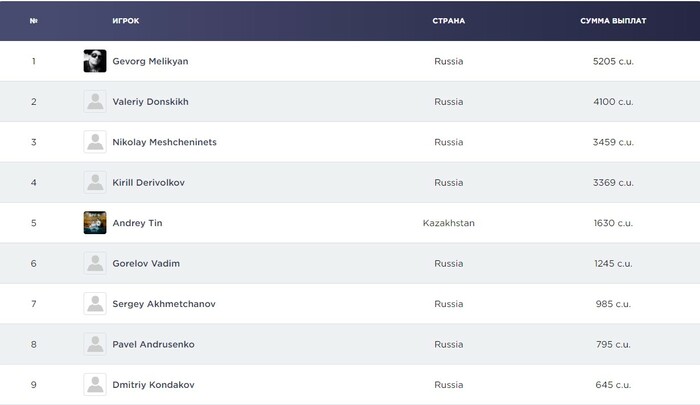Open Kirill Derivolkov's name link
Screen dimensions: 700x405
pos(156,183)
